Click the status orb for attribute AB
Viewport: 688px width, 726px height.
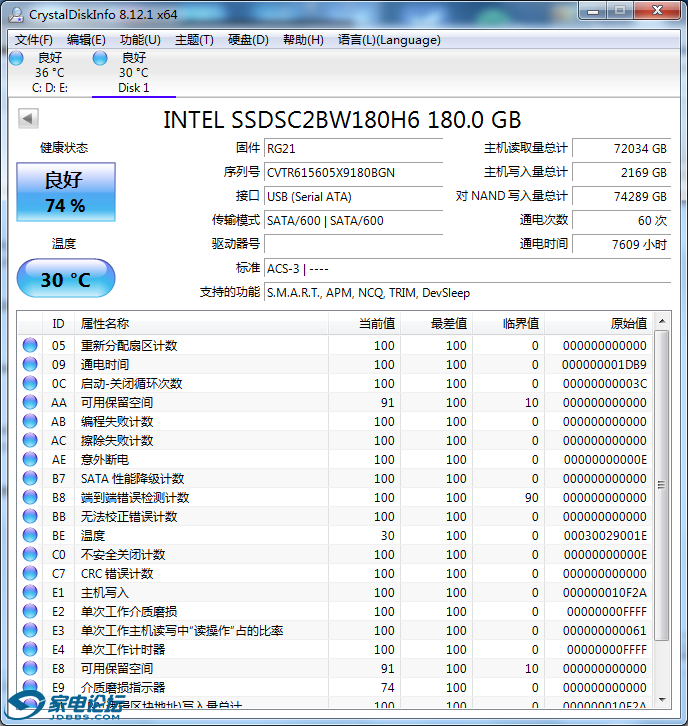point(30,421)
